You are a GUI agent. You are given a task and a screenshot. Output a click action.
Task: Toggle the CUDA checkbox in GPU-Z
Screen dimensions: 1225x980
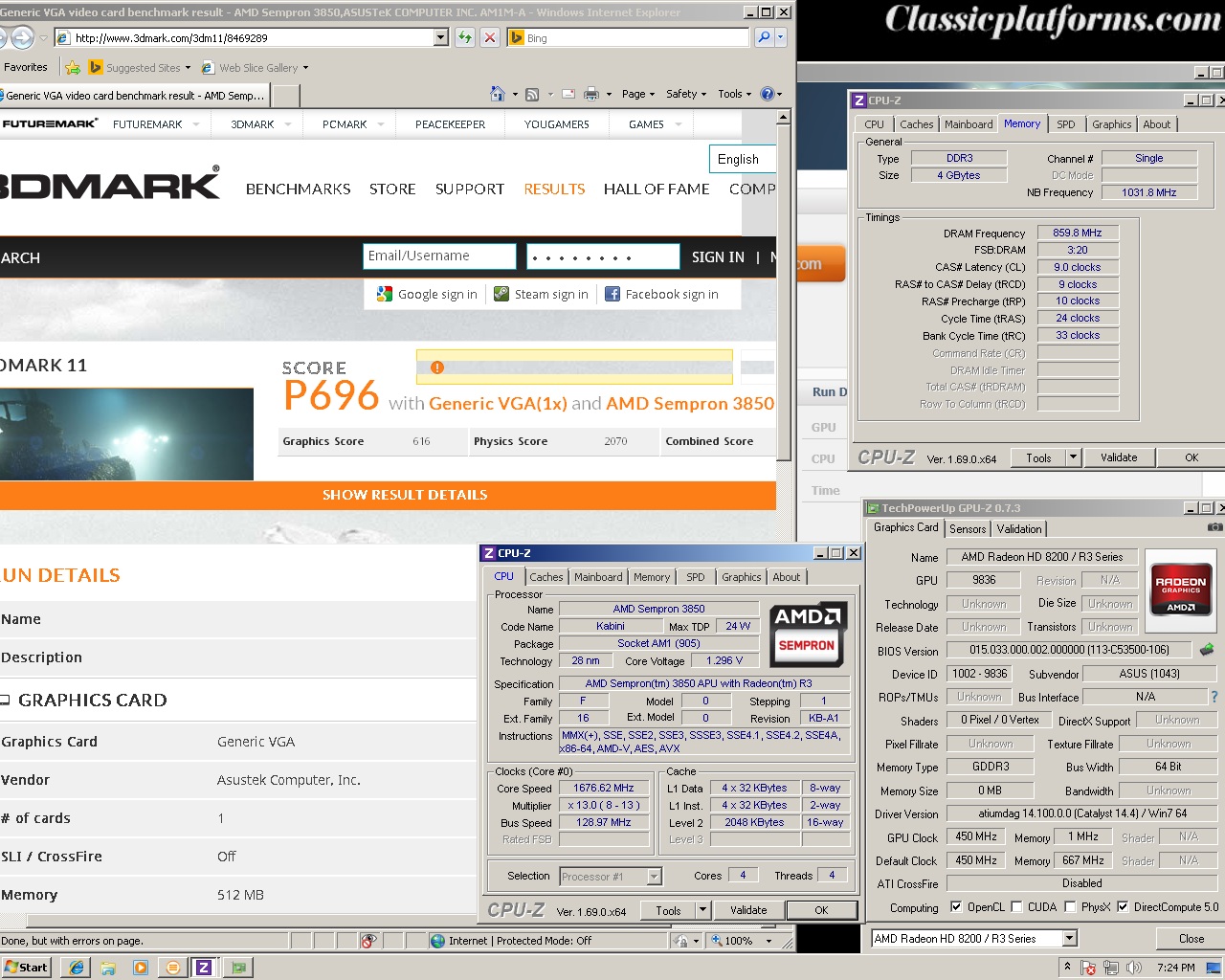tap(1015, 906)
